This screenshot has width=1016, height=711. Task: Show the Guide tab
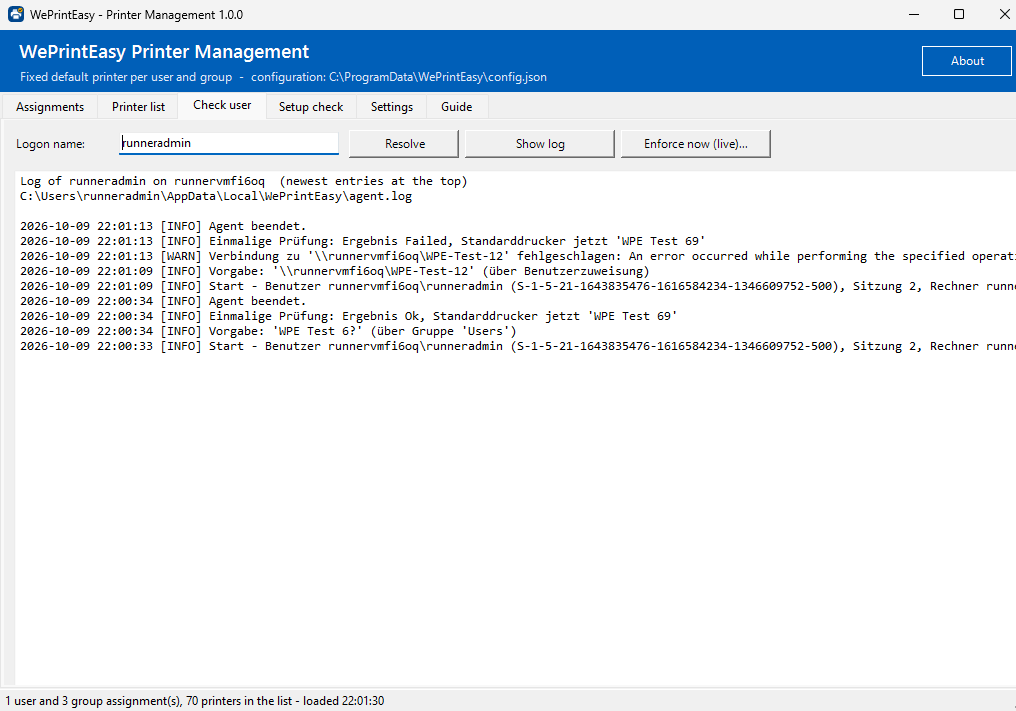(457, 107)
